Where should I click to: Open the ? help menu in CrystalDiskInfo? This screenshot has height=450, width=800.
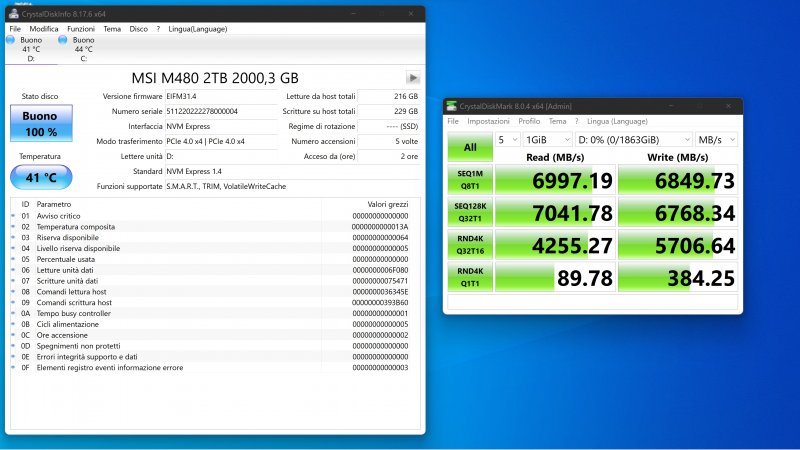[158, 29]
